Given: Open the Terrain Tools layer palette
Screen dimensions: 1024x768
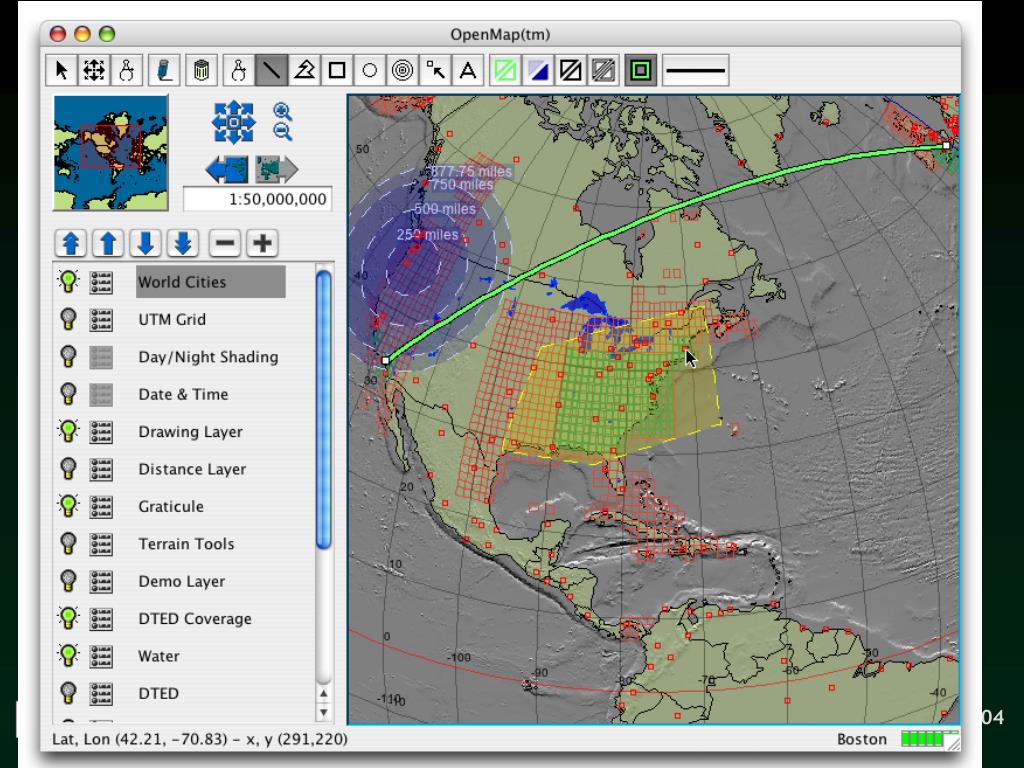Looking at the screenshot, I should click(x=101, y=544).
